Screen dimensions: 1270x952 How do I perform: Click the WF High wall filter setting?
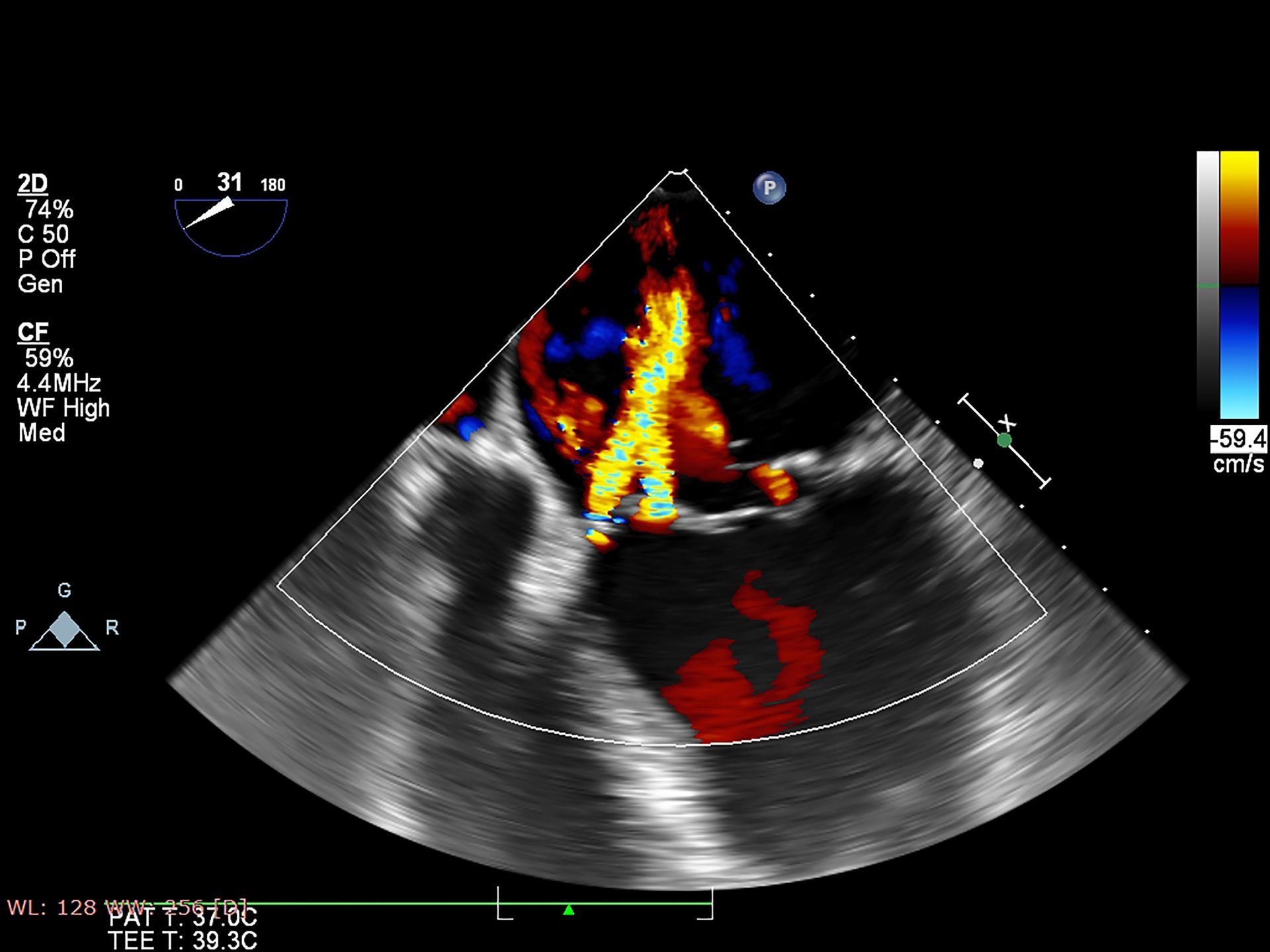(63, 408)
